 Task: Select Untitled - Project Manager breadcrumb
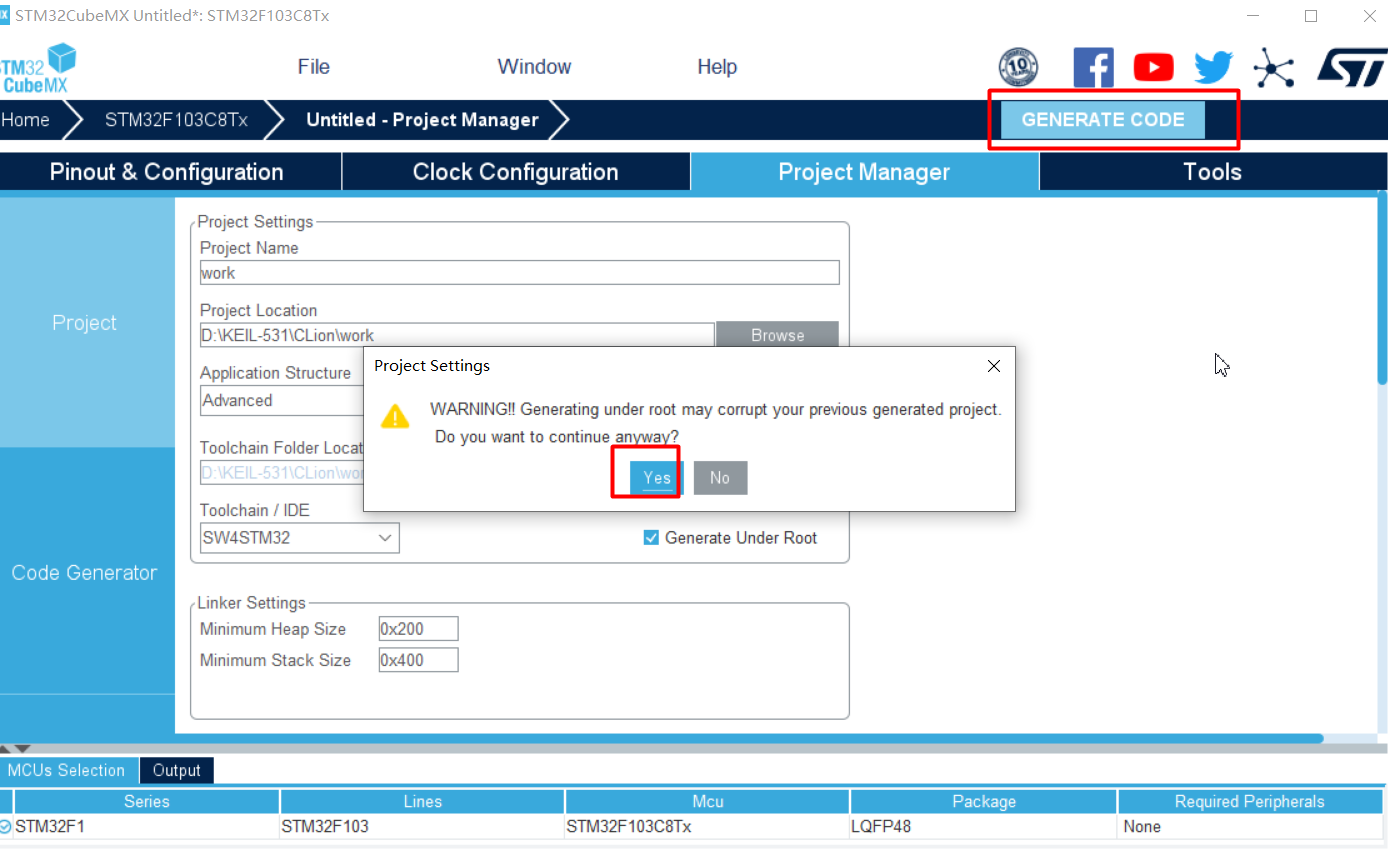click(422, 120)
